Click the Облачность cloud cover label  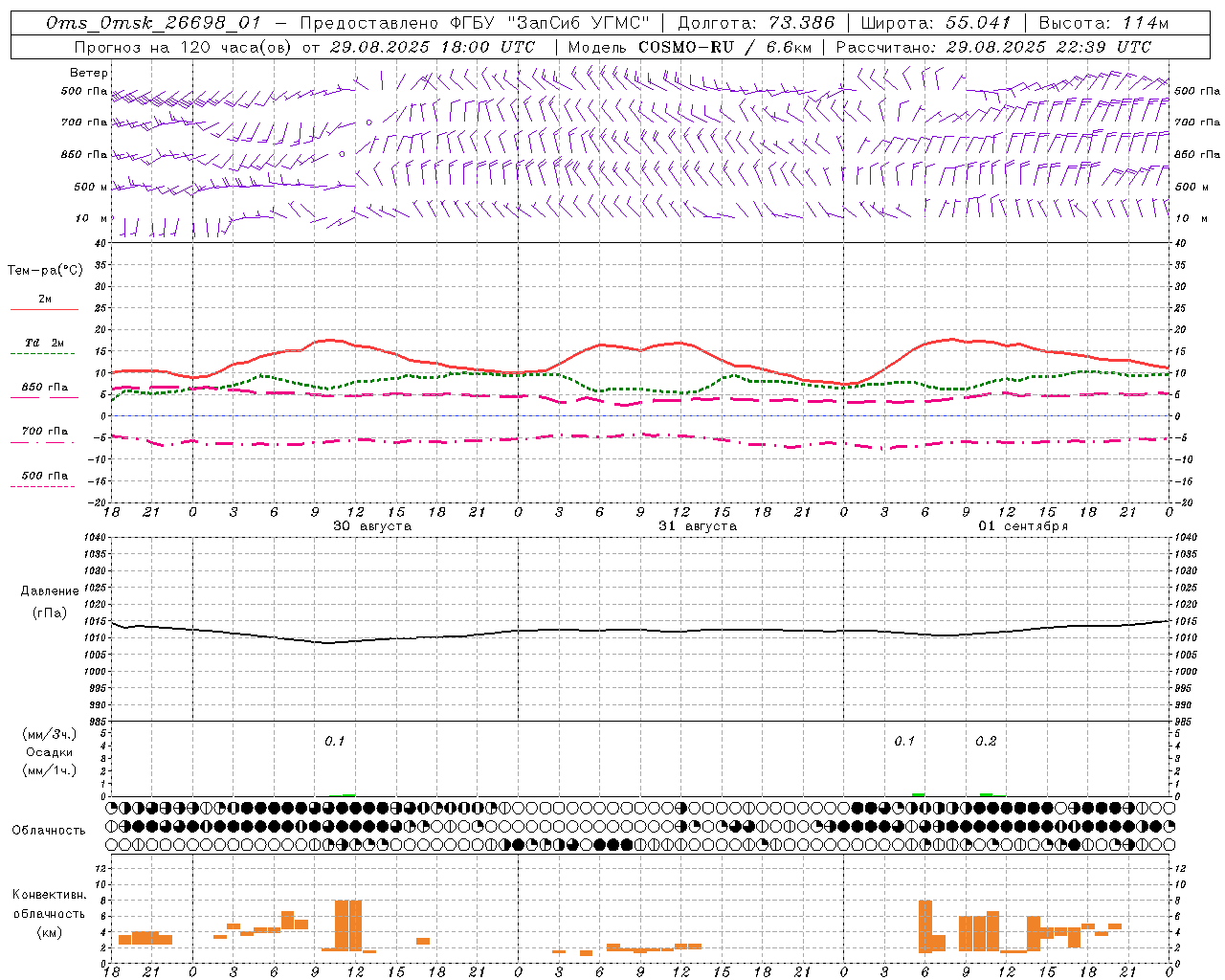coord(49,831)
